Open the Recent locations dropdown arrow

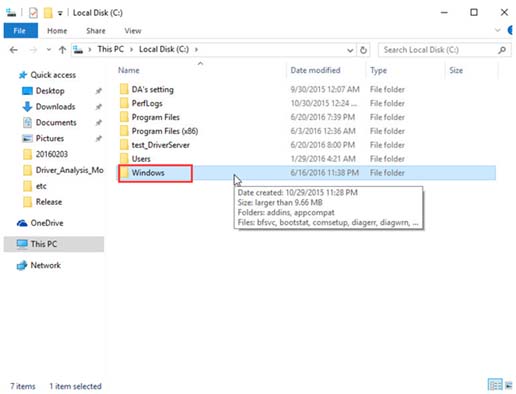[49, 50]
